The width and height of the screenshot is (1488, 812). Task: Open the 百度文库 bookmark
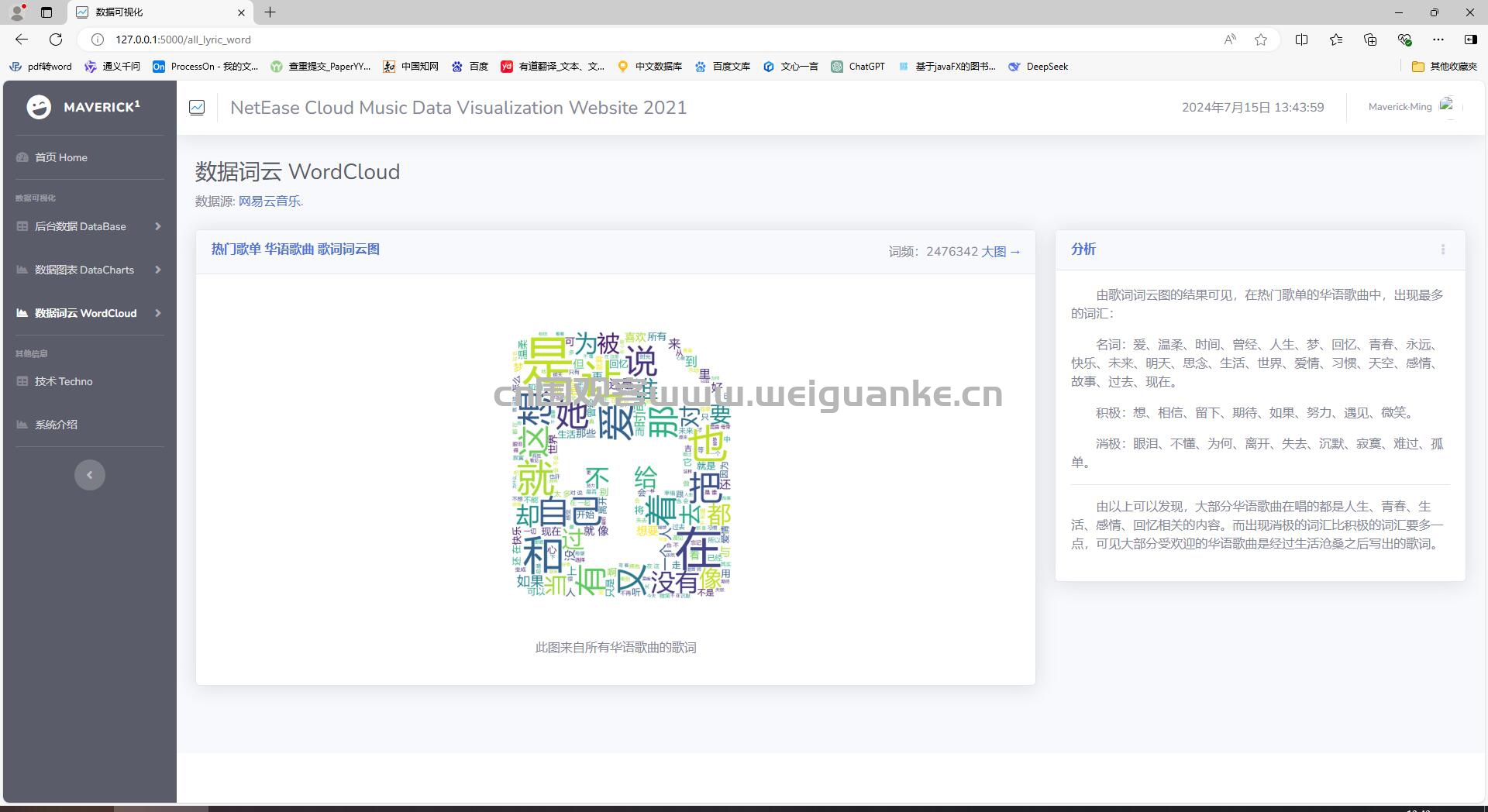pos(722,67)
